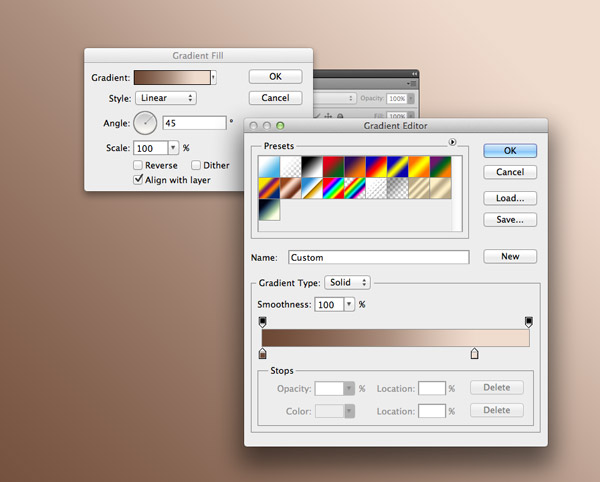Expand the Smoothness value dropdown arrow
The image size is (600, 482).
tap(349, 305)
